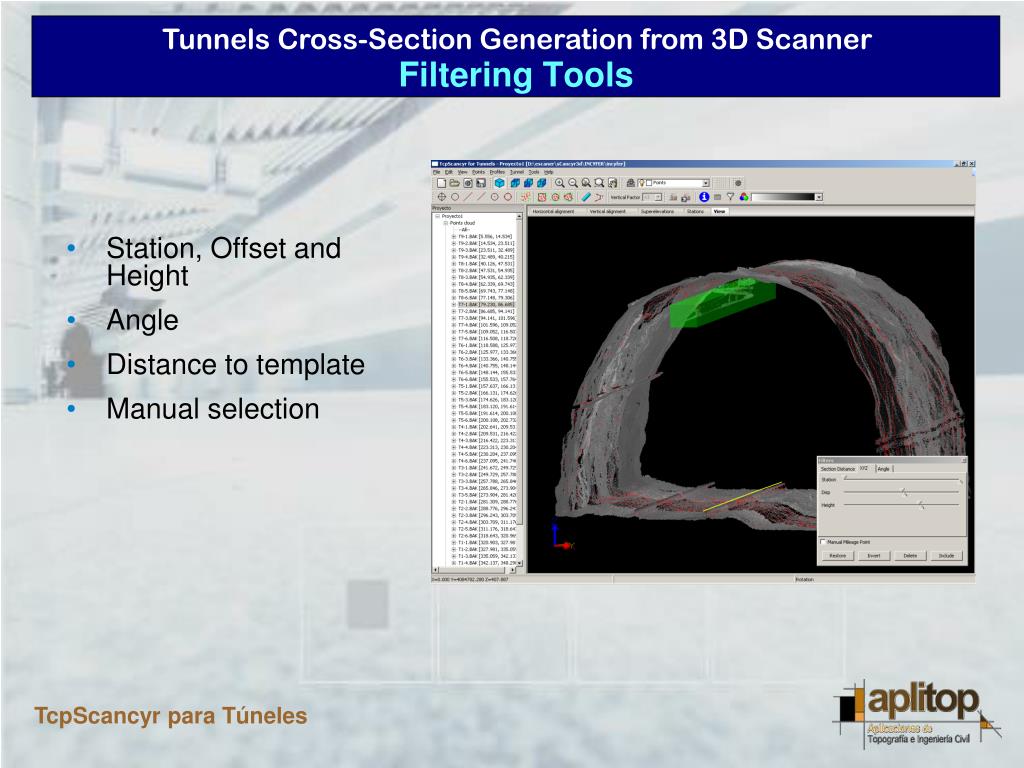The image size is (1024, 768).
Task: Switch to Superelevations tab
Action: (x=657, y=212)
